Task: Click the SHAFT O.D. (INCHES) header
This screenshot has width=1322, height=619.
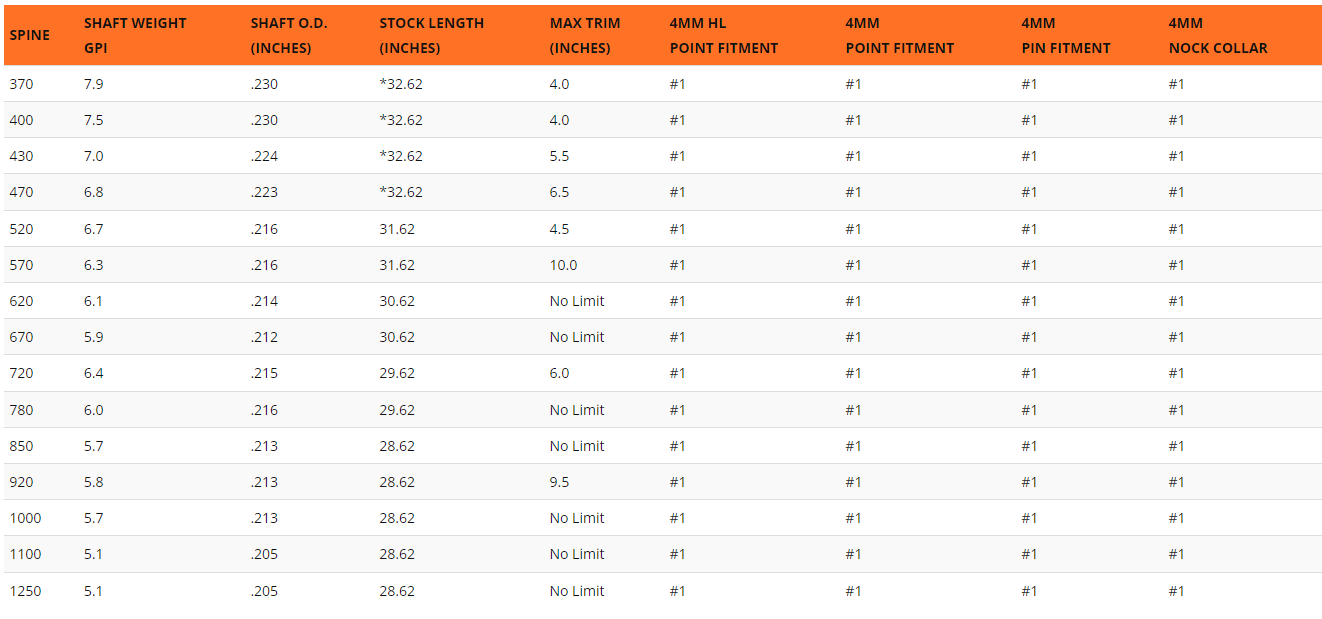Action: point(289,35)
